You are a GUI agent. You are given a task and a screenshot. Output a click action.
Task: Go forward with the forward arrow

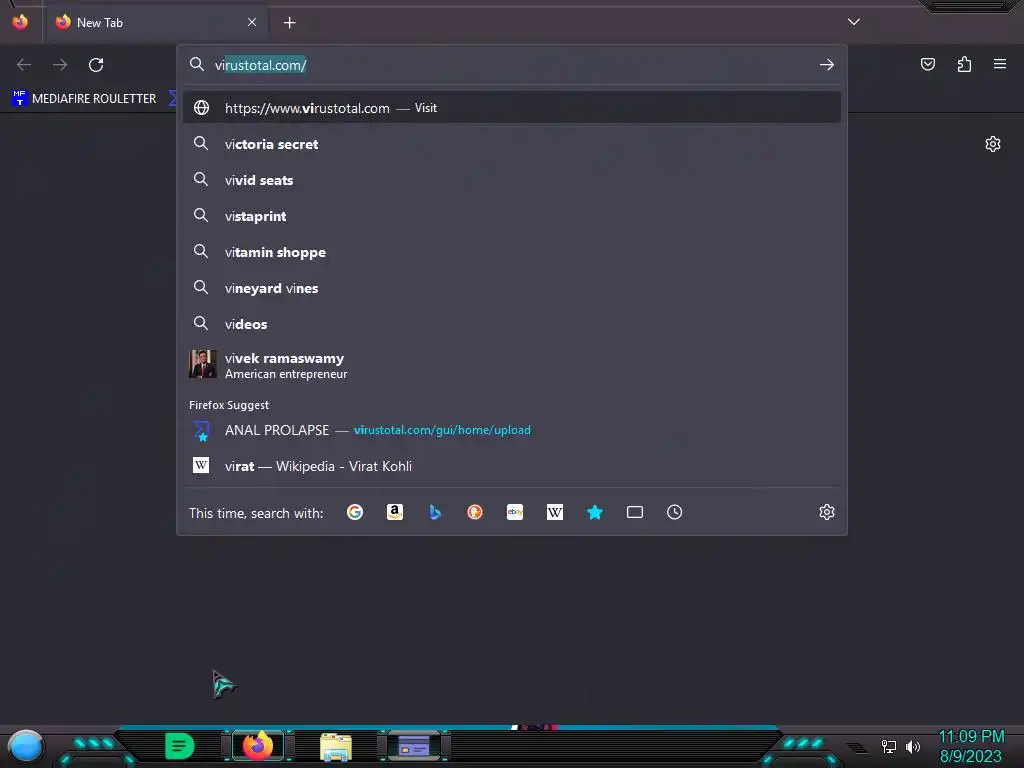[60, 65]
